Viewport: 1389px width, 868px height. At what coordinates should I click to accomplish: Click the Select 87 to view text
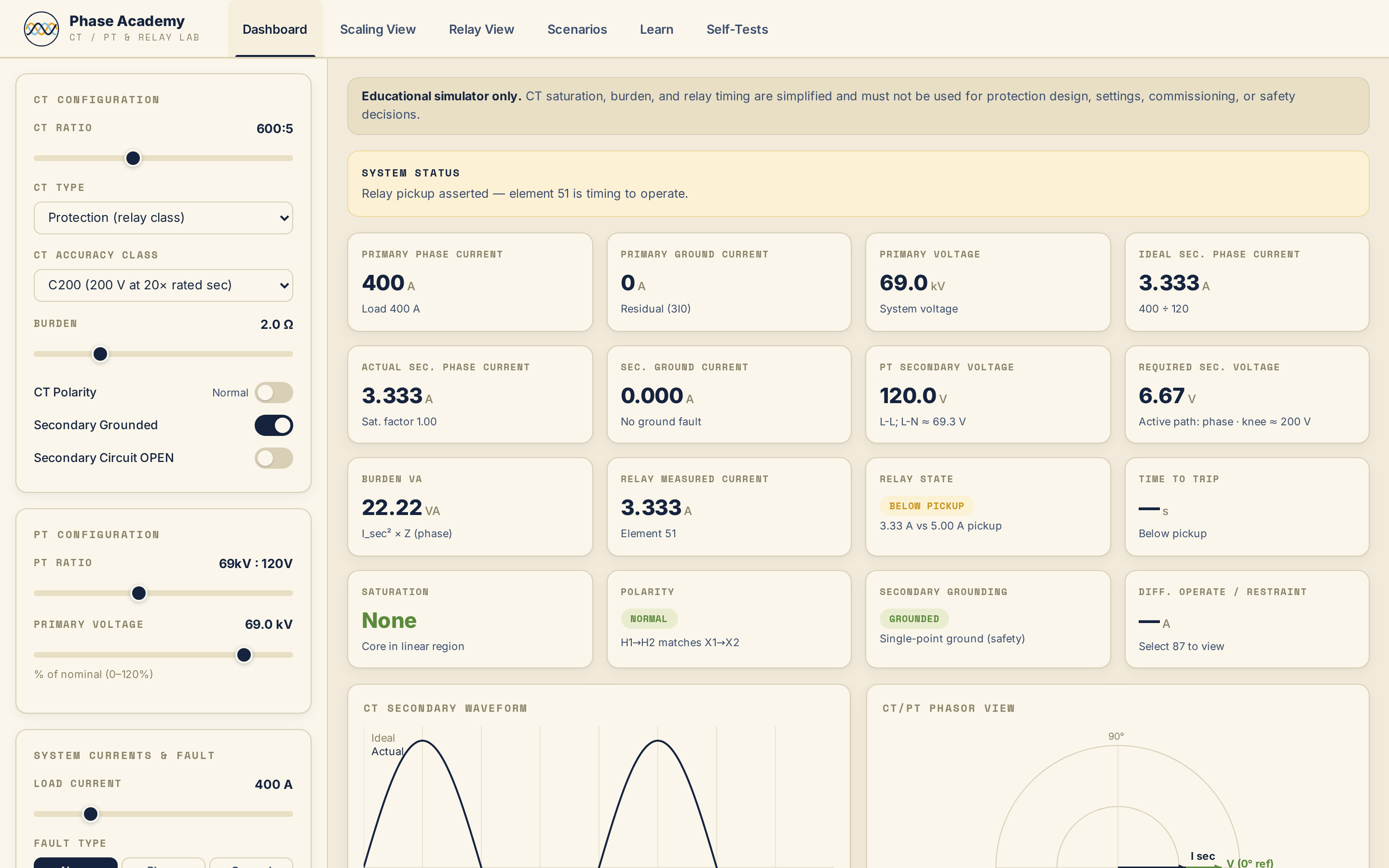[1181, 646]
